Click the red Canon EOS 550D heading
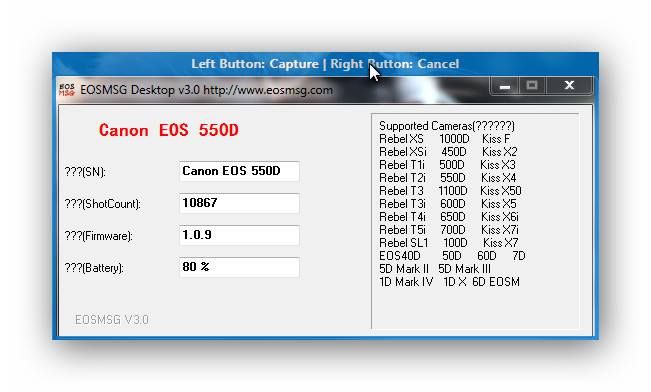The height and width of the screenshot is (392, 651). coord(169,130)
